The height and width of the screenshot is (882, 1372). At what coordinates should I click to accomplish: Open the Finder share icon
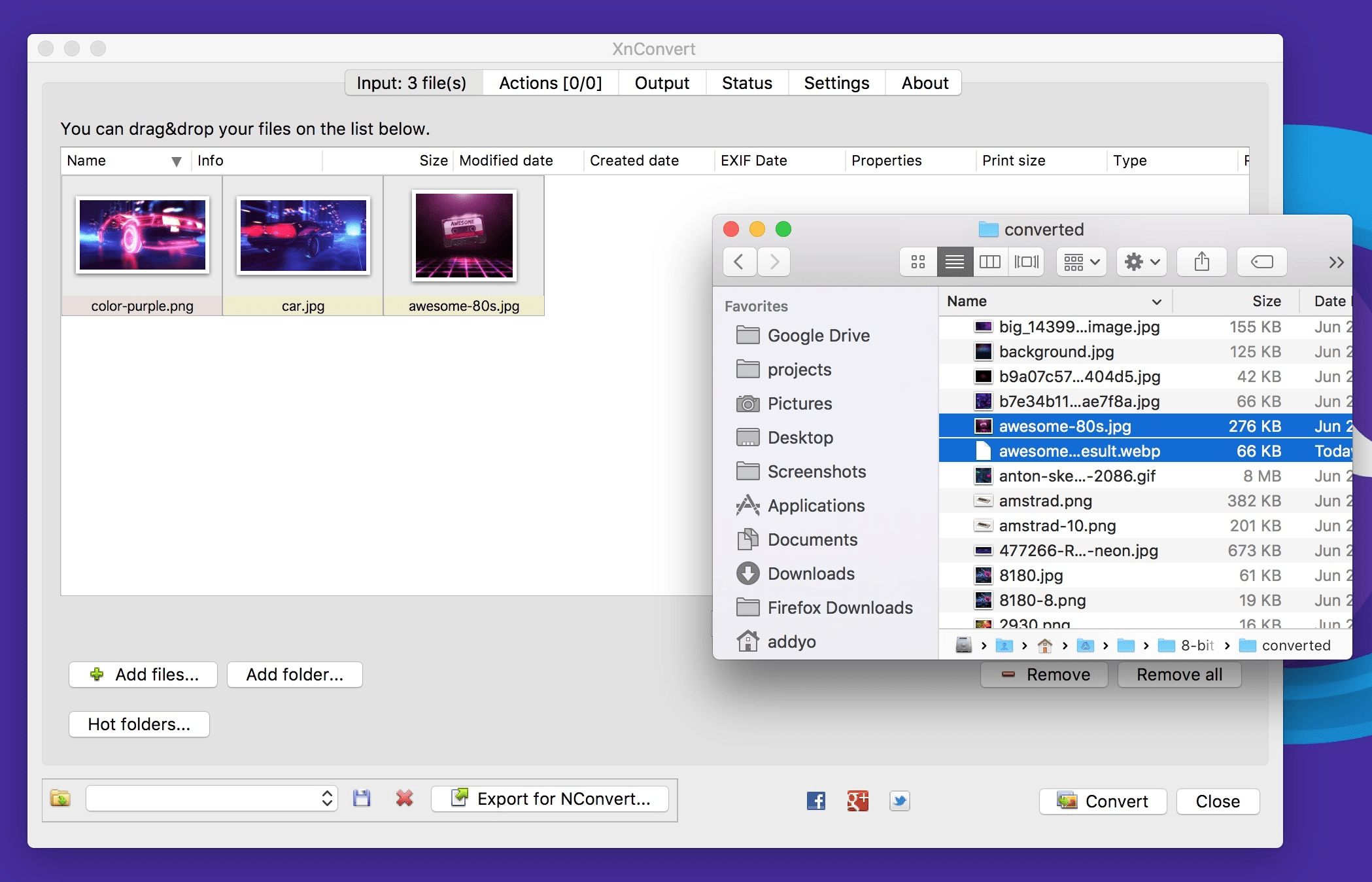click(x=1201, y=262)
